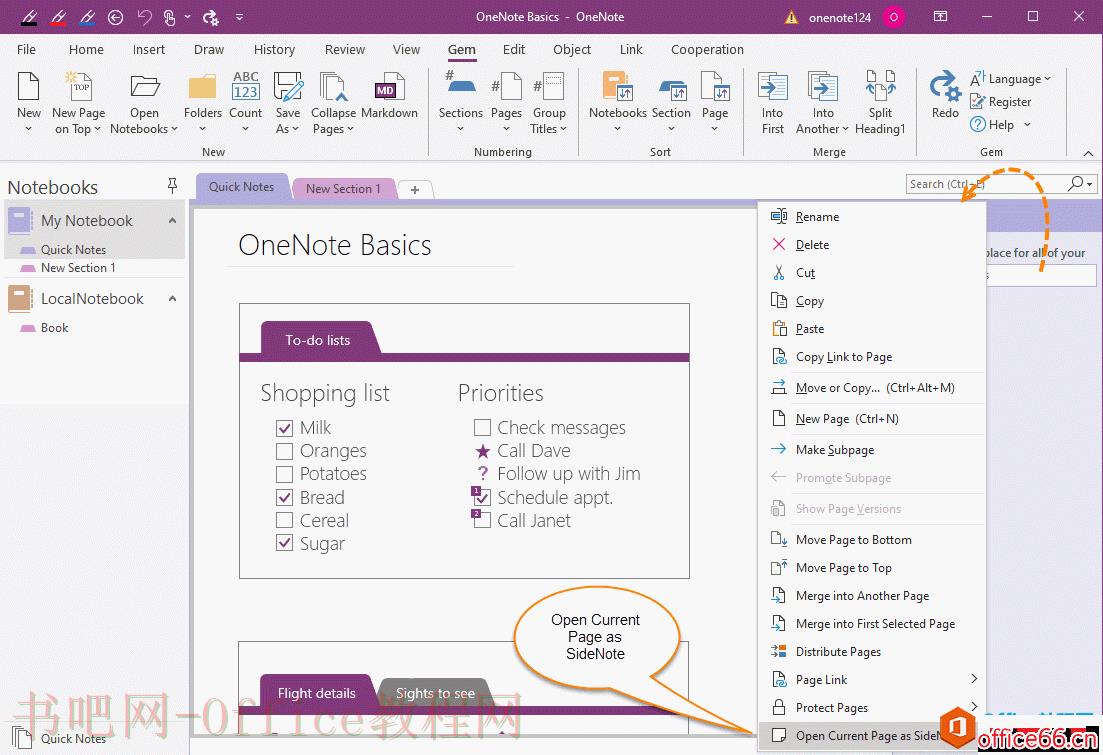Screen dimensions: 1103x755
Task: Select the New Section 1 tab
Action: pyautogui.click(x=343, y=189)
